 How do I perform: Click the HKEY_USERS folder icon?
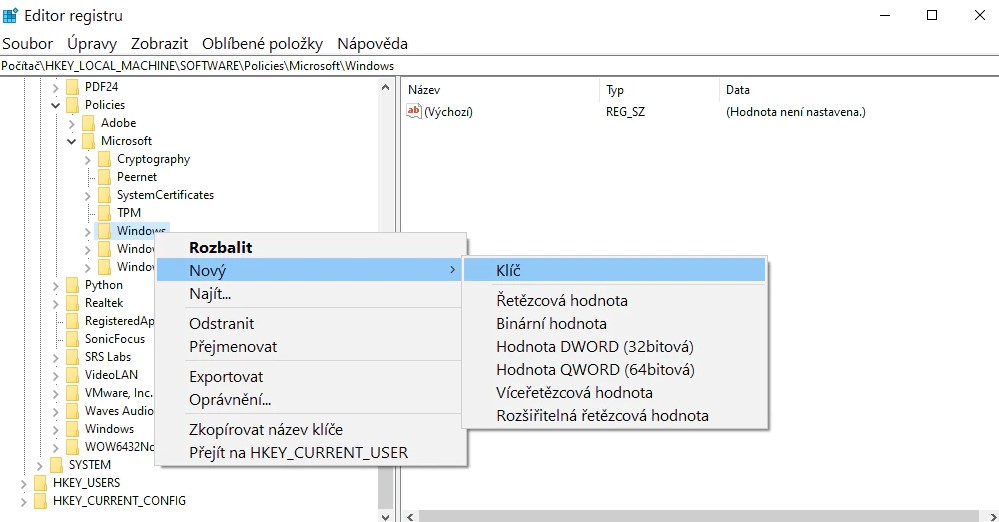(x=41, y=482)
